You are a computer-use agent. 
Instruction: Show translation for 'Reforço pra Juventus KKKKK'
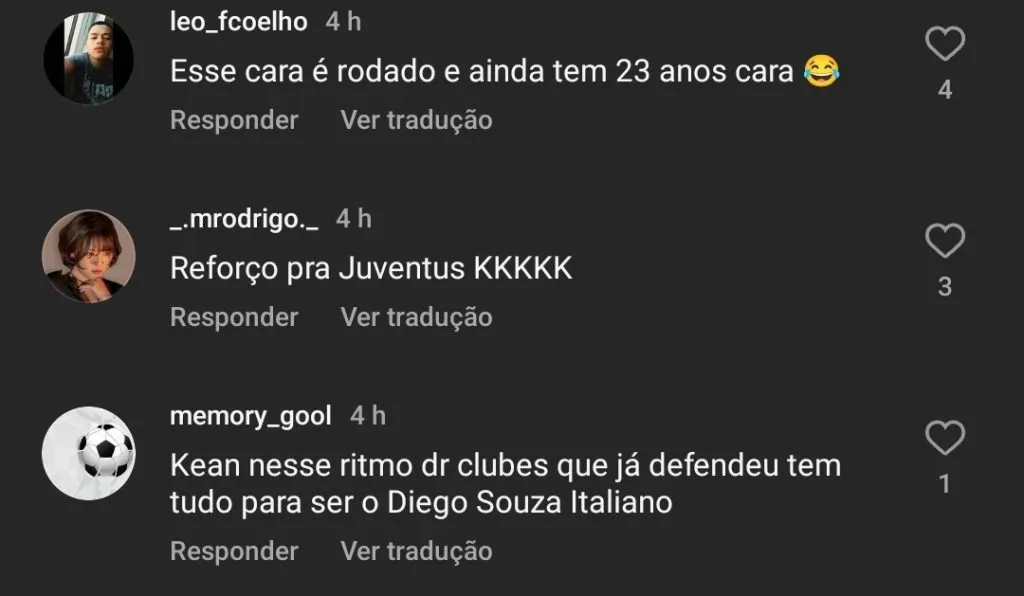point(417,317)
